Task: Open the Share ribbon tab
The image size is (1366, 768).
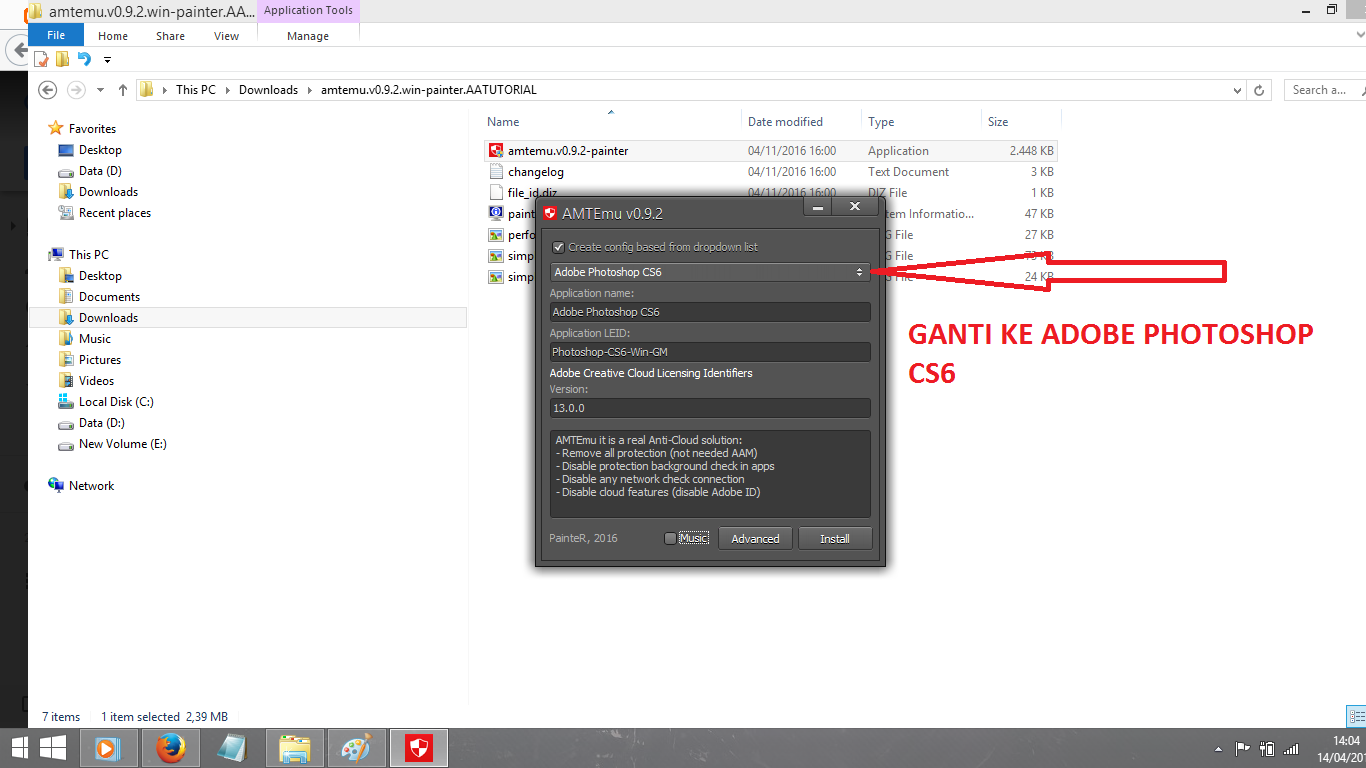Action: [170, 35]
